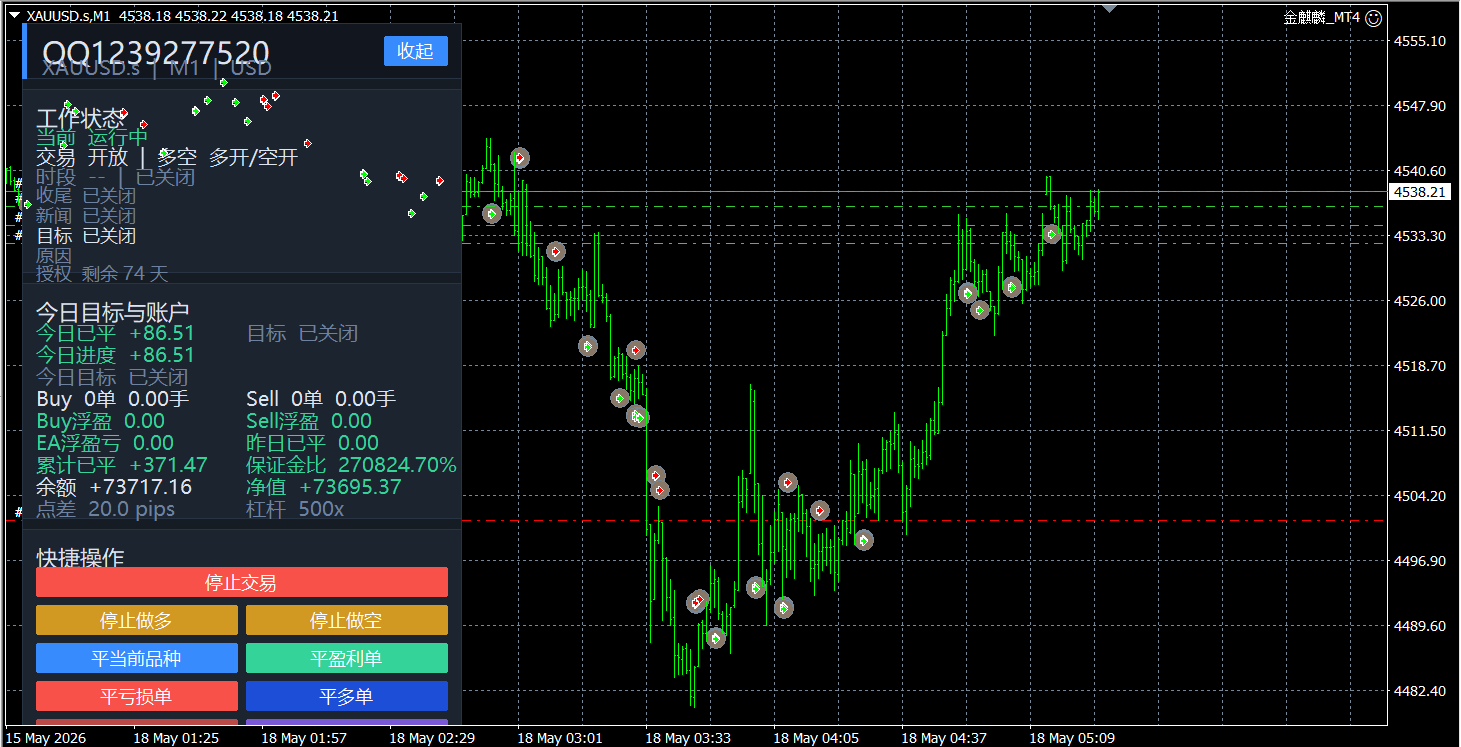Click the 今日进度 +86.51 value
This screenshot has height=747, width=1461.
pyautogui.click(x=115, y=355)
